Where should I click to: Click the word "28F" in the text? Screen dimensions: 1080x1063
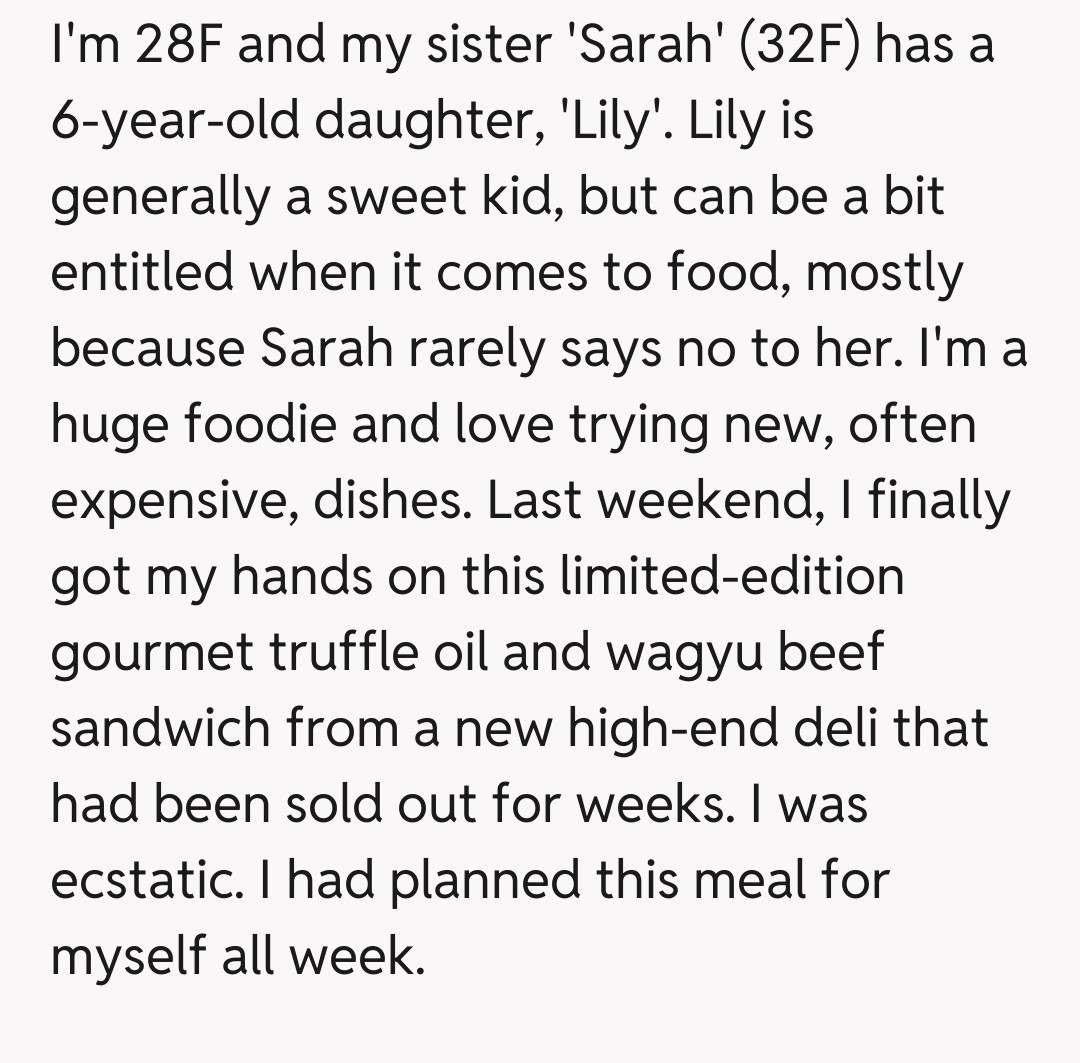coord(177,48)
